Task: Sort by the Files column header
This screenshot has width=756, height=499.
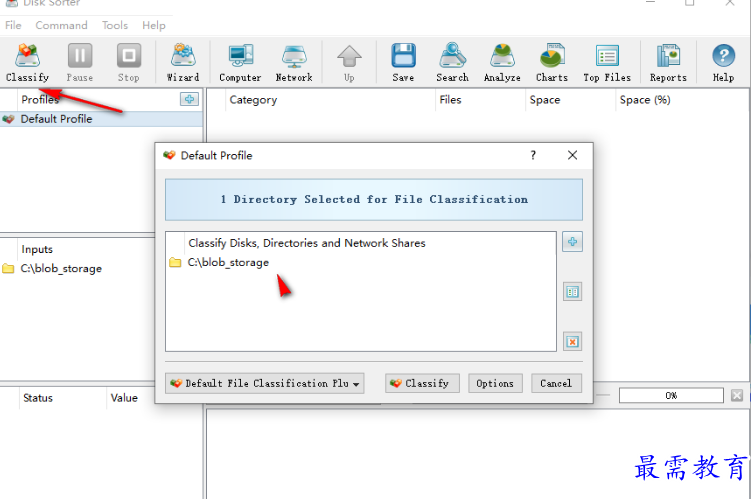Action: click(x=480, y=100)
